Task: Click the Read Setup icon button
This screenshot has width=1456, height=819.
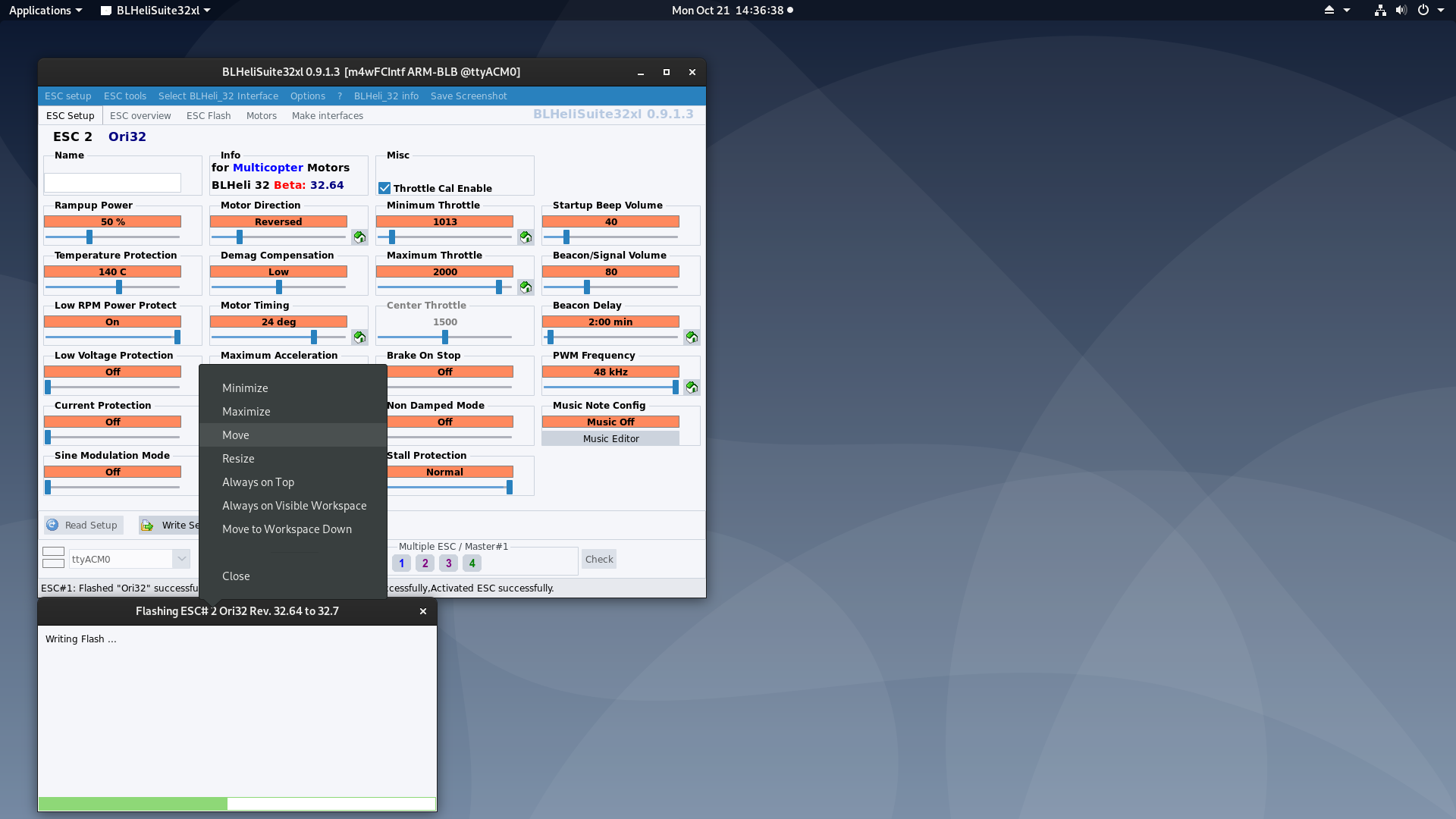Action: [x=83, y=525]
